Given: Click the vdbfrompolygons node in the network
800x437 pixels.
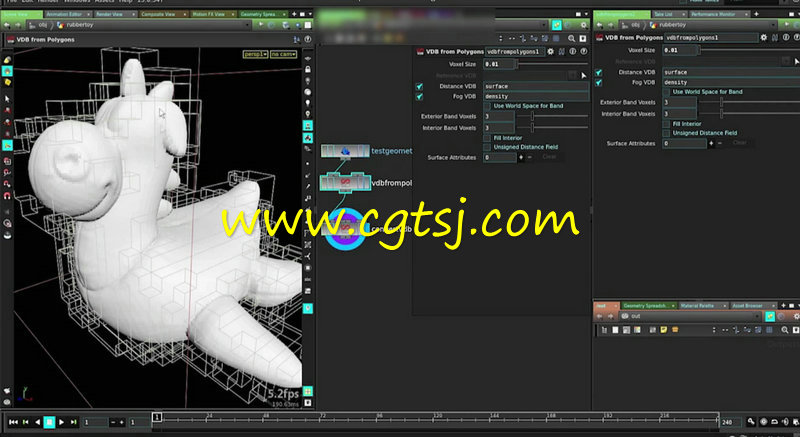Looking at the screenshot, I should (x=345, y=182).
